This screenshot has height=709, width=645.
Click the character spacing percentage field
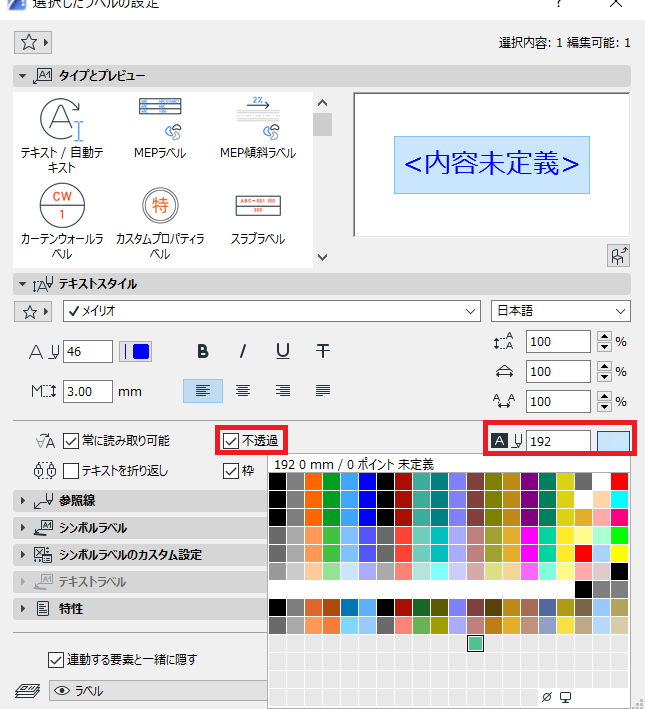tap(558, 402)
